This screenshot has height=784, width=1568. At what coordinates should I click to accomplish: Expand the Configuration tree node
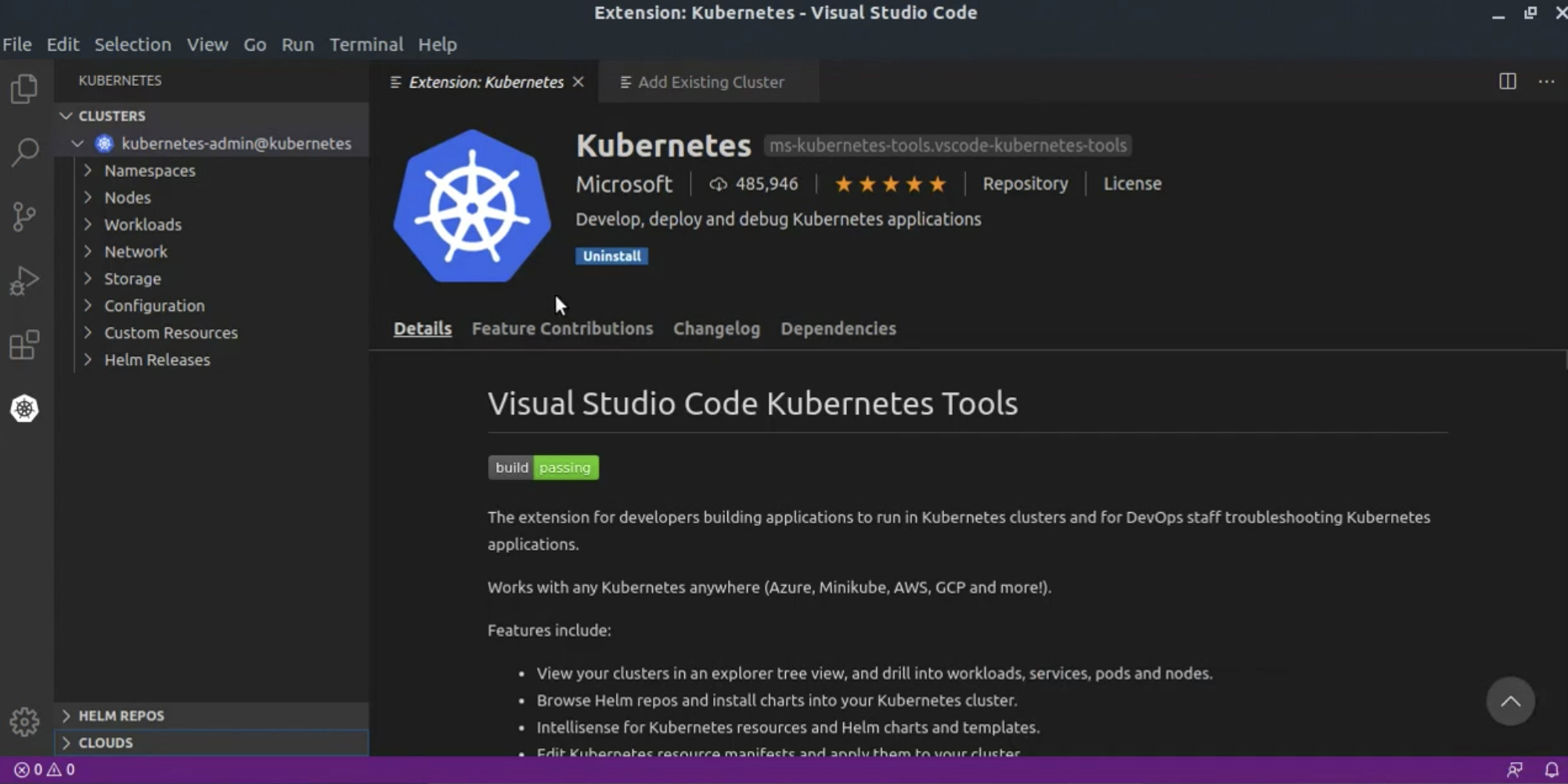(x=88, y=305)
